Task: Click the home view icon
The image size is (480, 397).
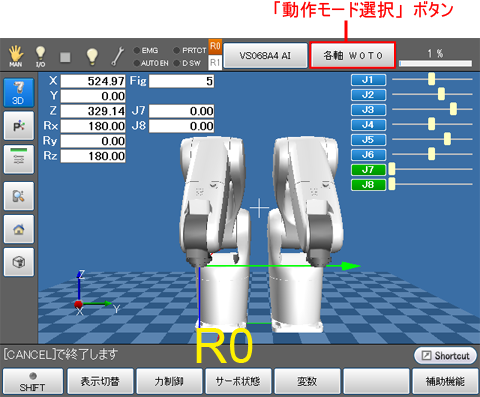Action: (19, 229)
